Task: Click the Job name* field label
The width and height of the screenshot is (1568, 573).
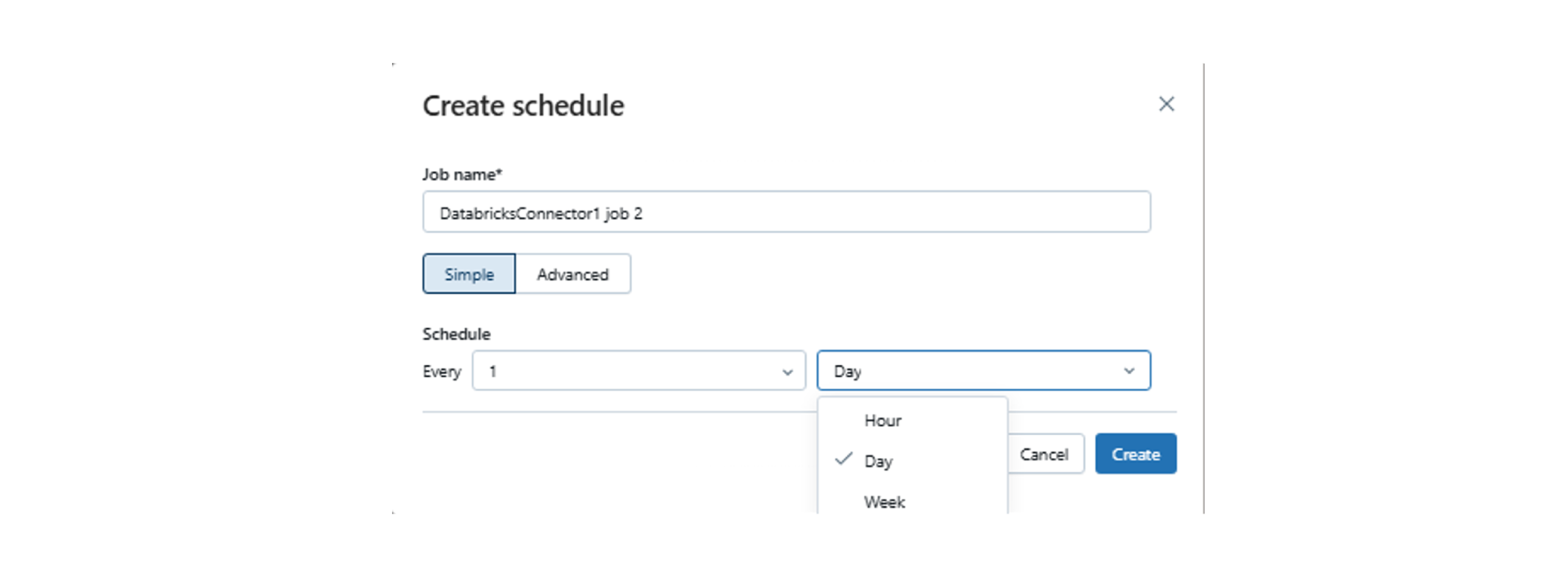Action: 462,175
